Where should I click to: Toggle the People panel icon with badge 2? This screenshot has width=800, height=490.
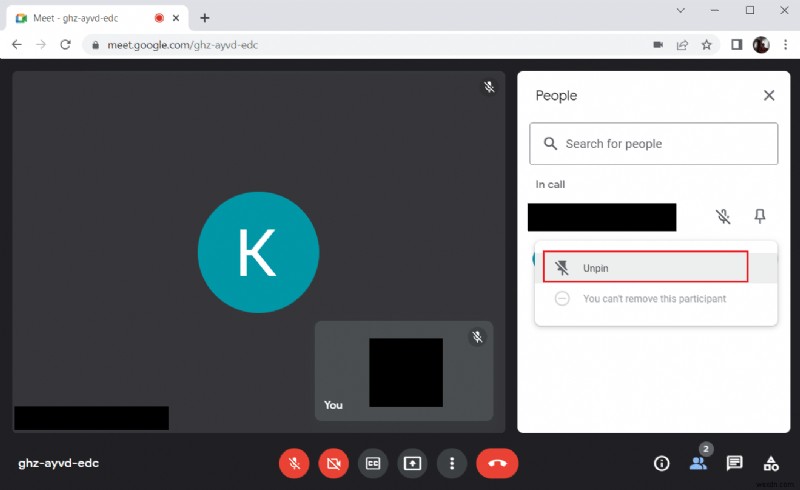tap(698, 462)
